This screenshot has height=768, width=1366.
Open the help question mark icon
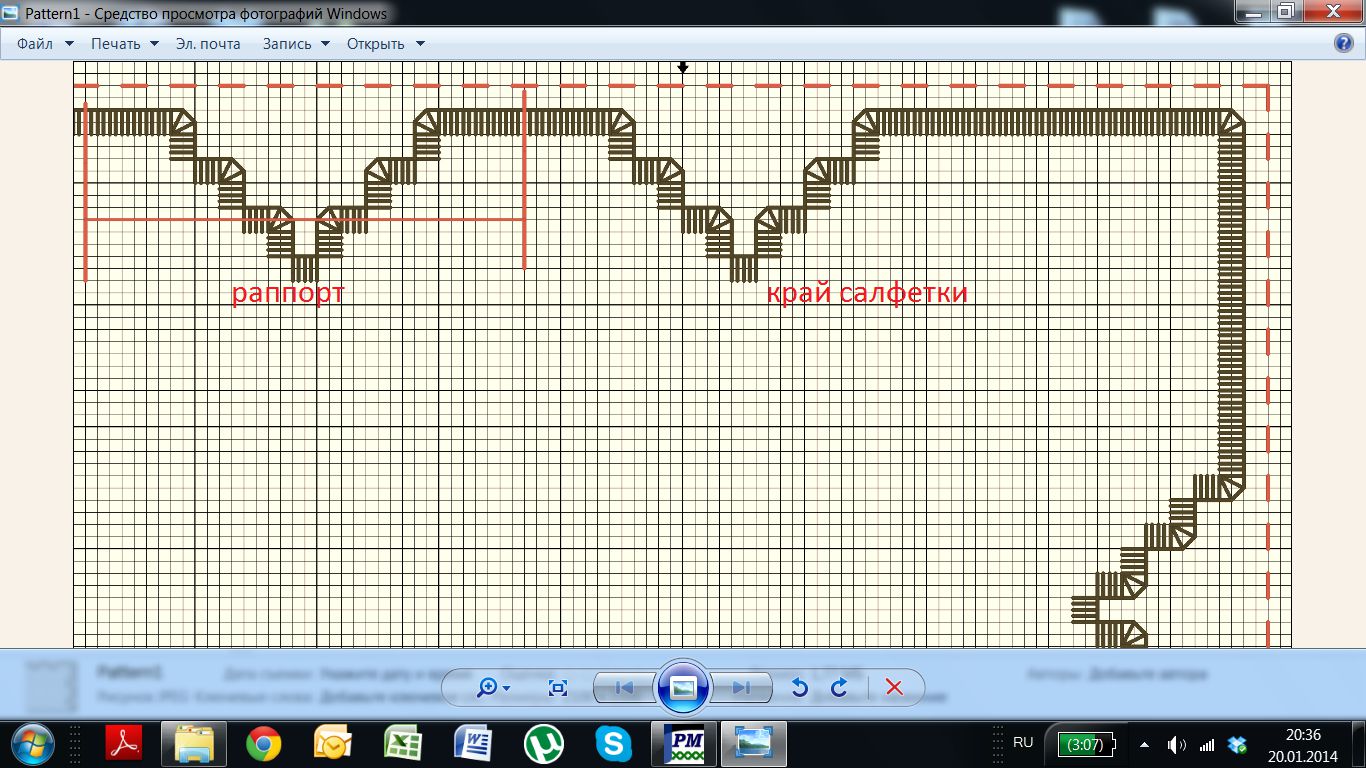pos(1345,44)
